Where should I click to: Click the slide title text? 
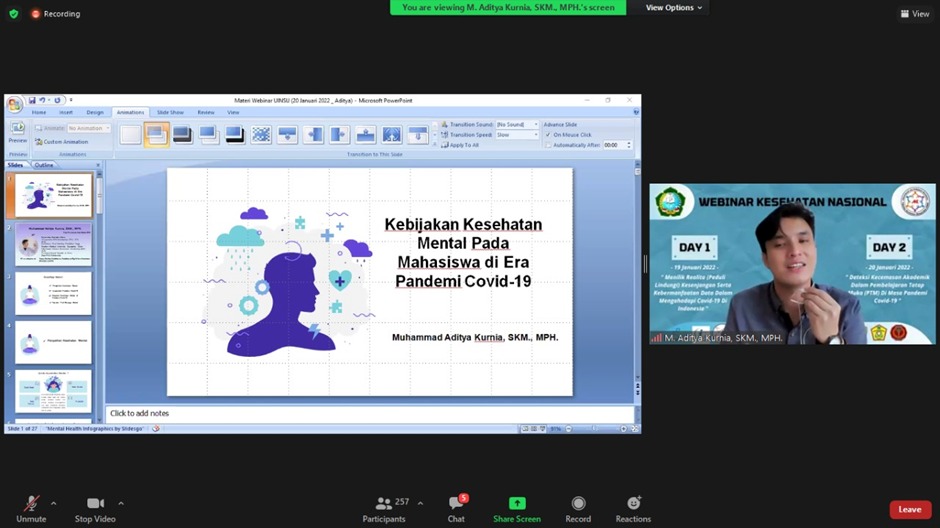click(463, 252)
